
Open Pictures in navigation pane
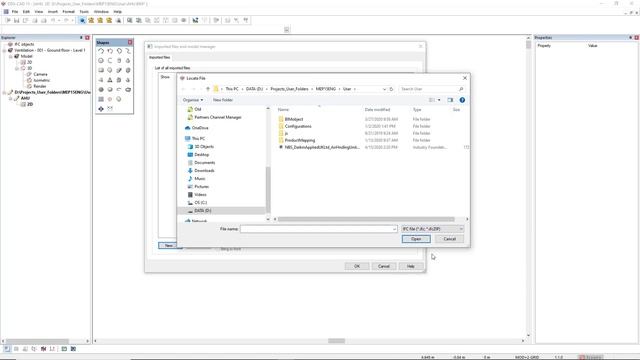[201, 187]
